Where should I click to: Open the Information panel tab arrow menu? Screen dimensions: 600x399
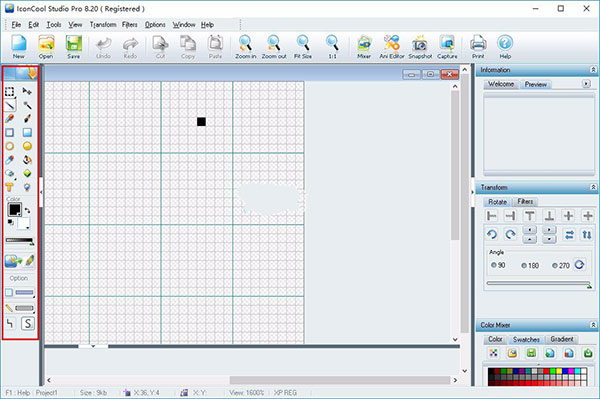(x=586, y=84)
